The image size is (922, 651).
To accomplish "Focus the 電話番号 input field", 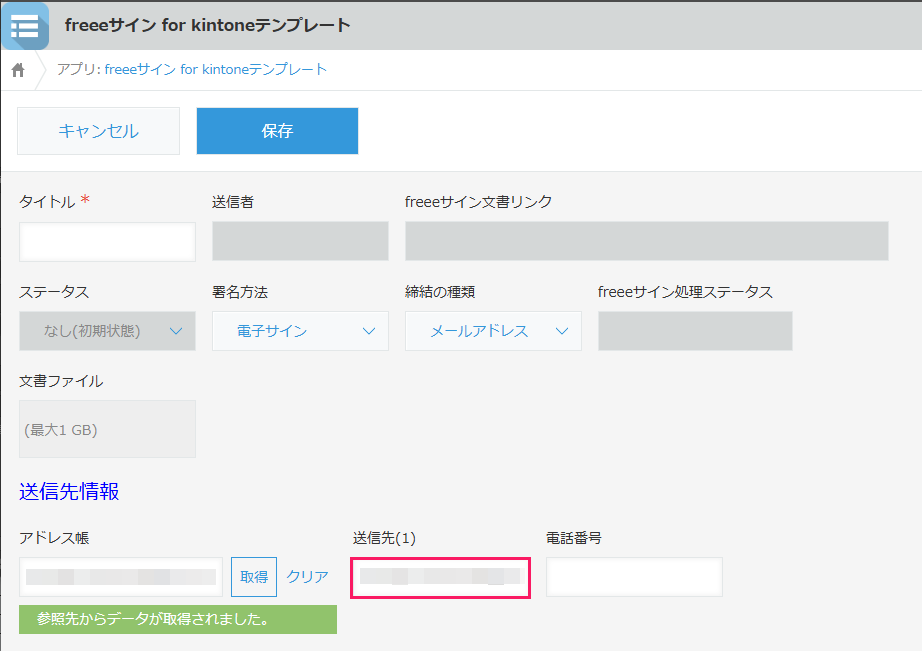I will 634,577.
